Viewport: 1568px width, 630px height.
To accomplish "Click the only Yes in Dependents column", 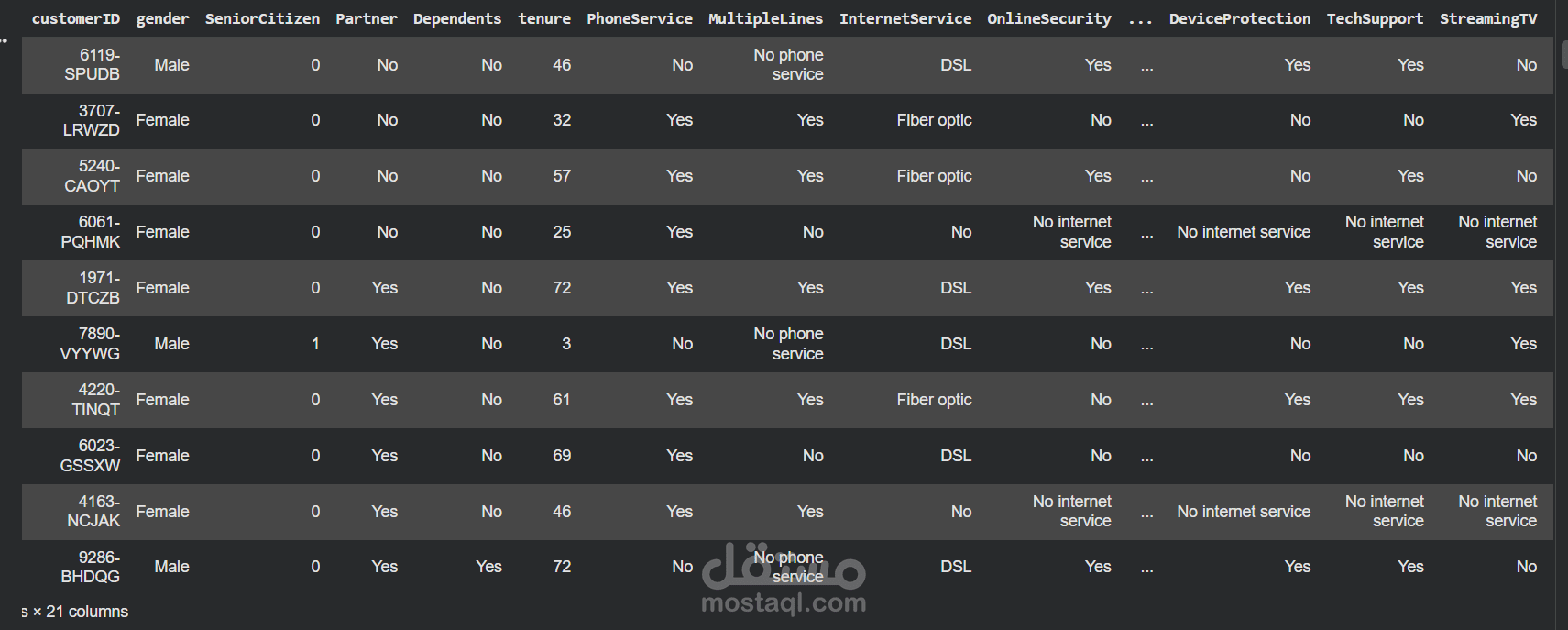I will tap(488, 567).
